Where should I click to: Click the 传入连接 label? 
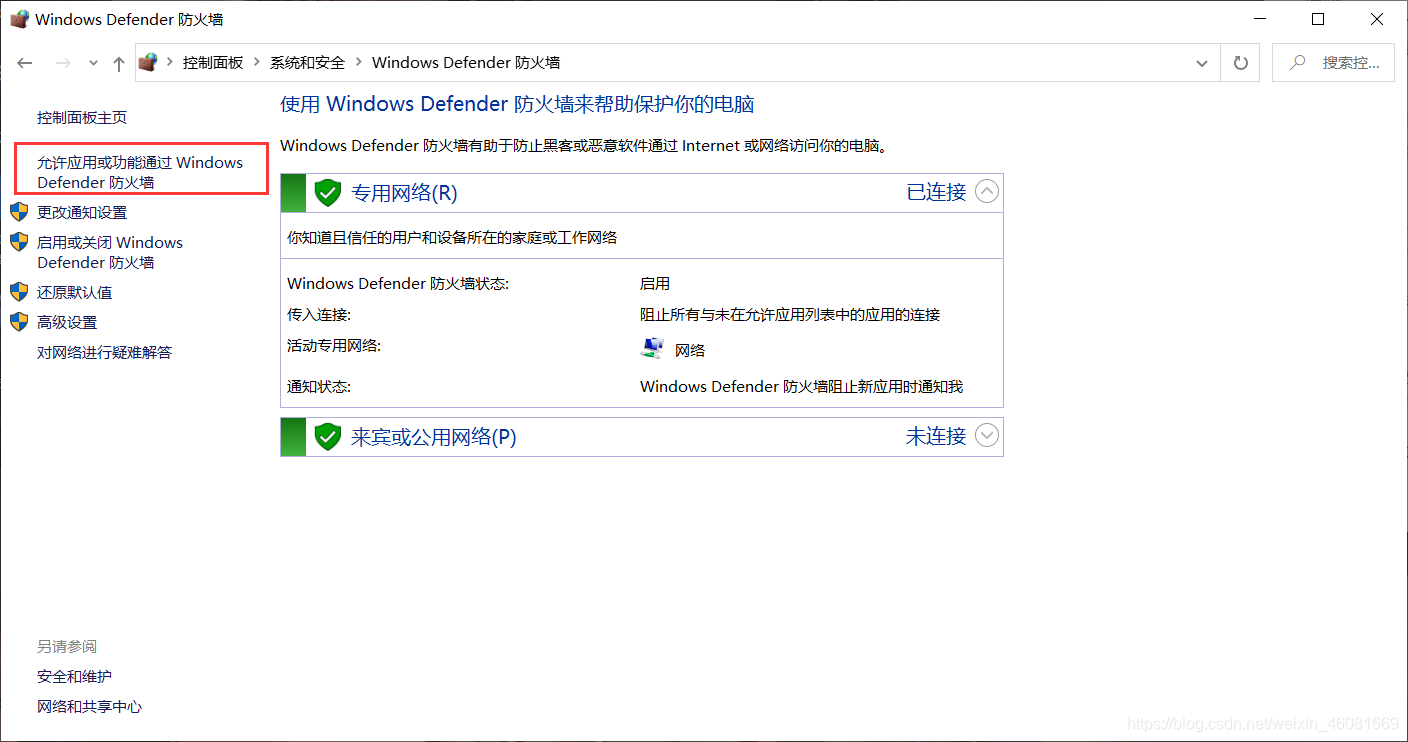click(319, 315)
